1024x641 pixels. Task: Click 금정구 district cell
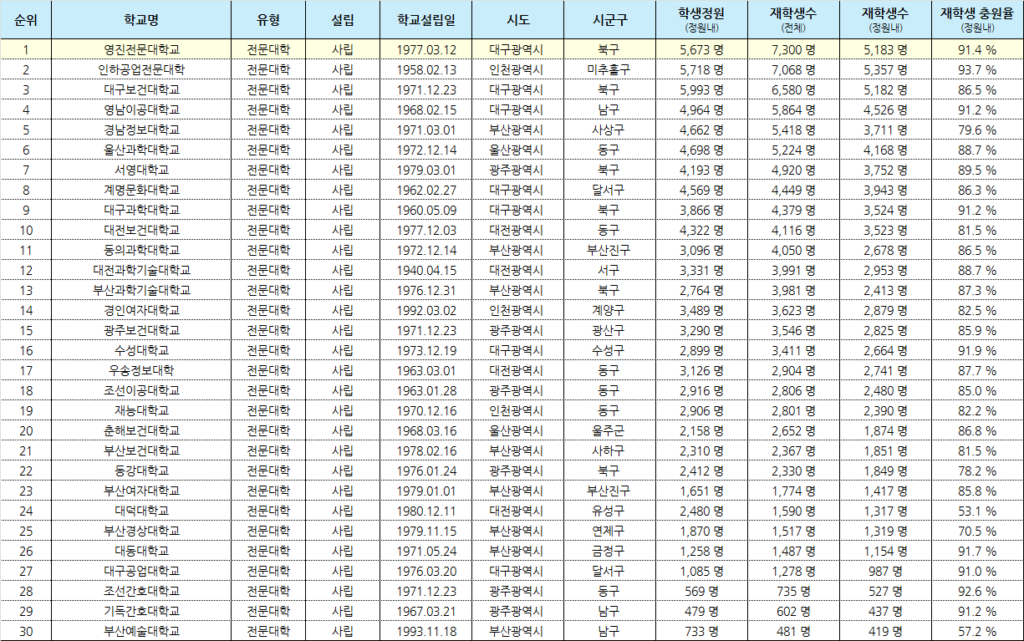(x=609, y=552)
